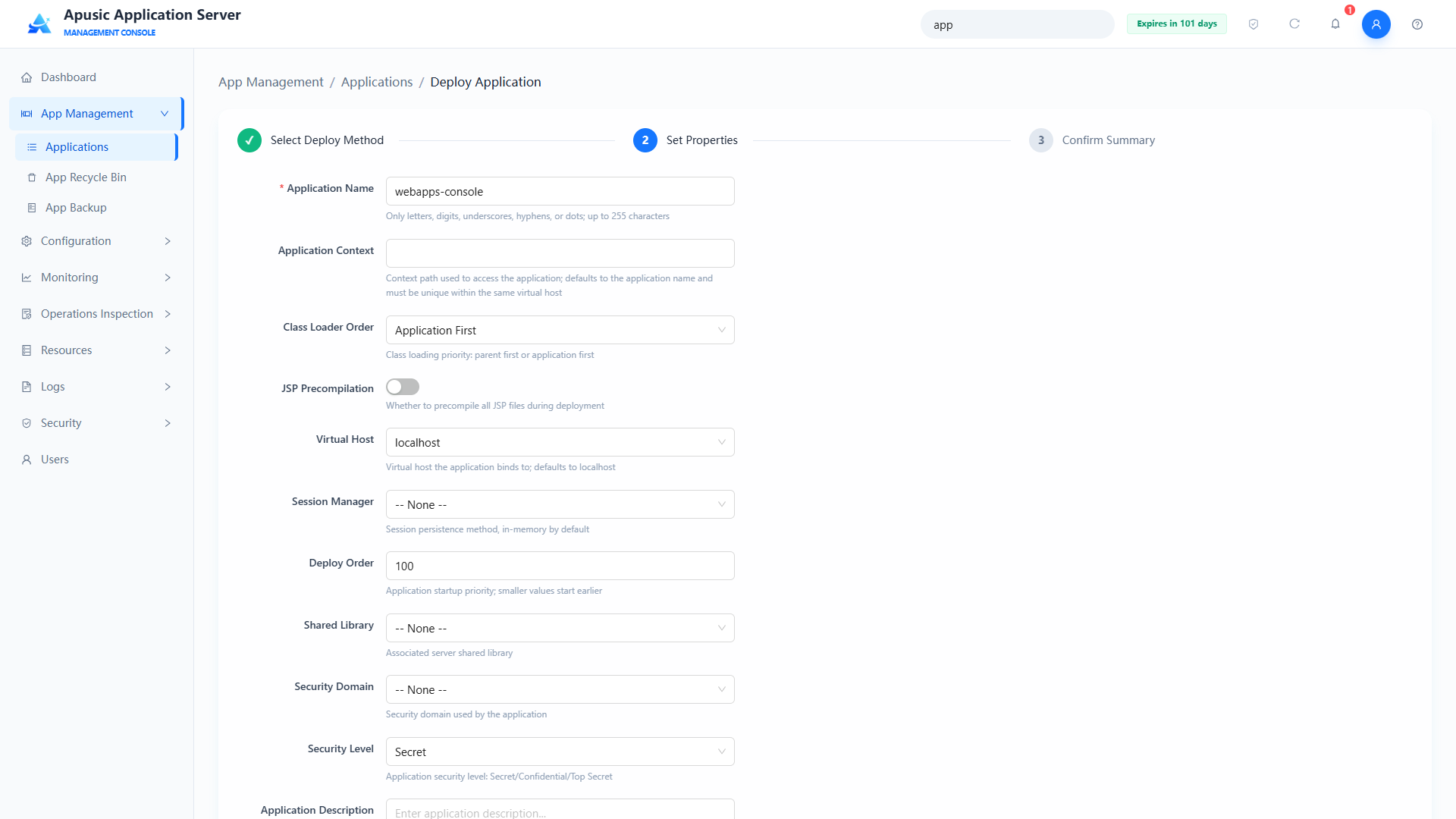Open the Security Level dropdown
This screenshot has height=819, width=1456.
560,752
